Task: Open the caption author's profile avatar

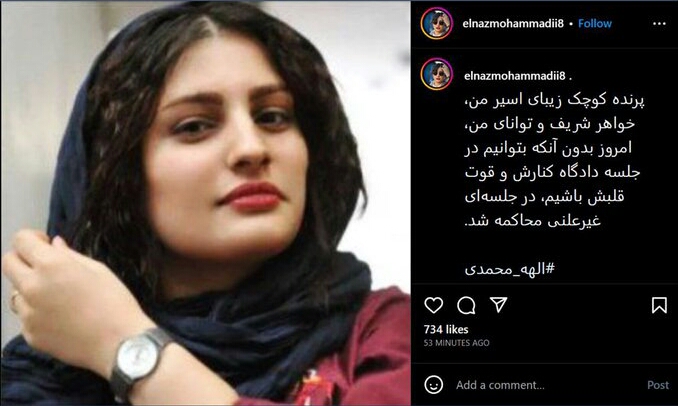Action: click(437, 74)
